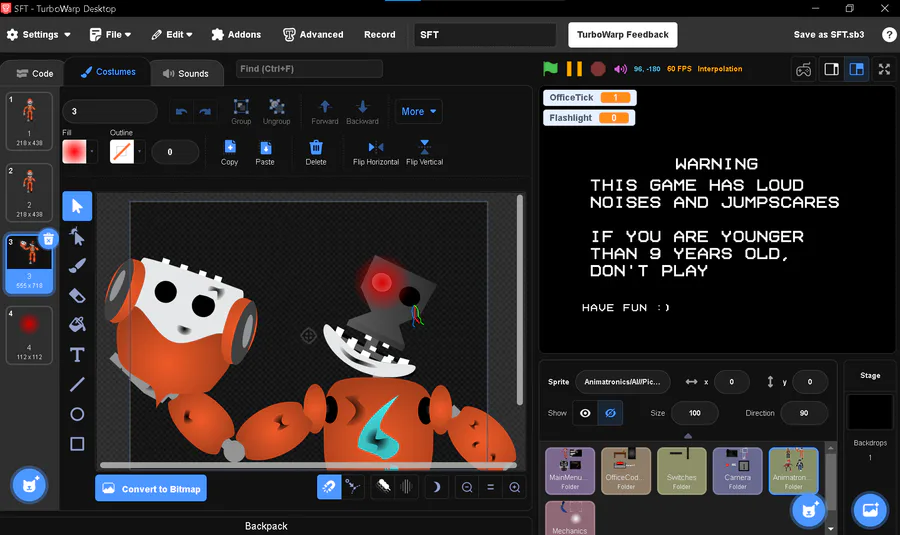Image resolution: width=900 pixels, height=535 pixels.
Task: Toggle the dark canvas moon button
Action: pos(436,487)
